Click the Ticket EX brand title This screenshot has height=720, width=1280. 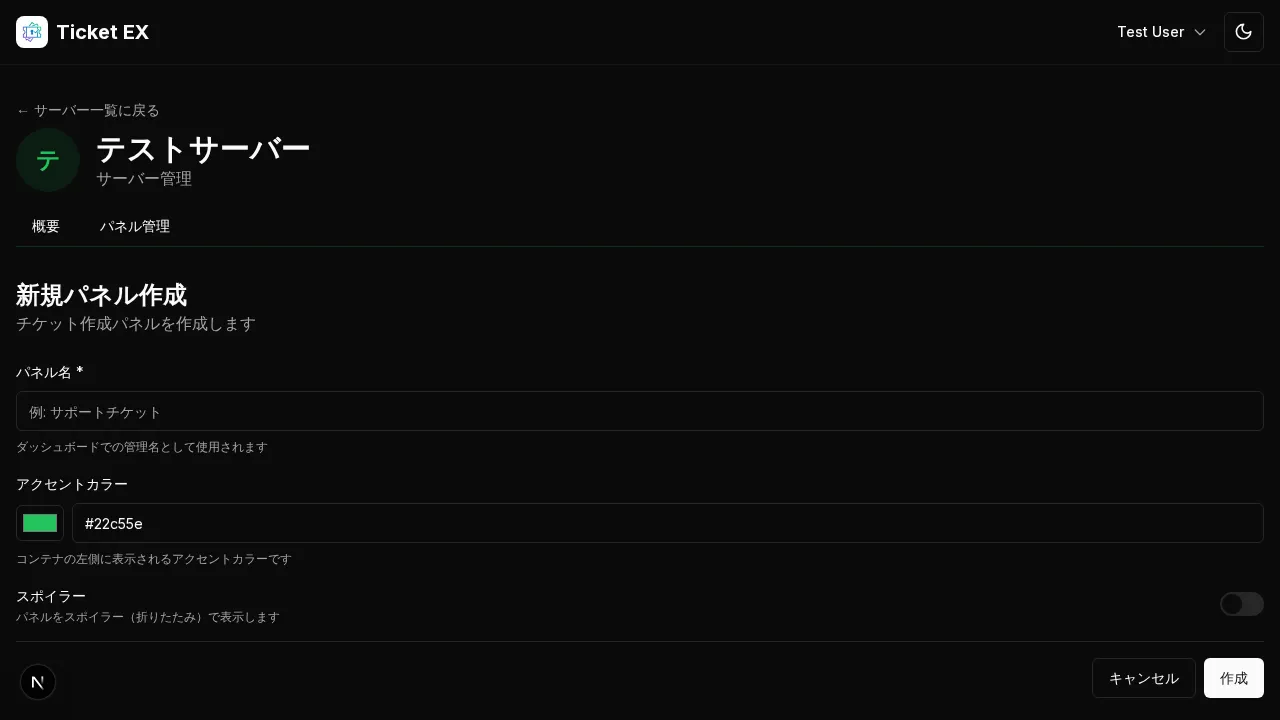(x=102, y=32)
